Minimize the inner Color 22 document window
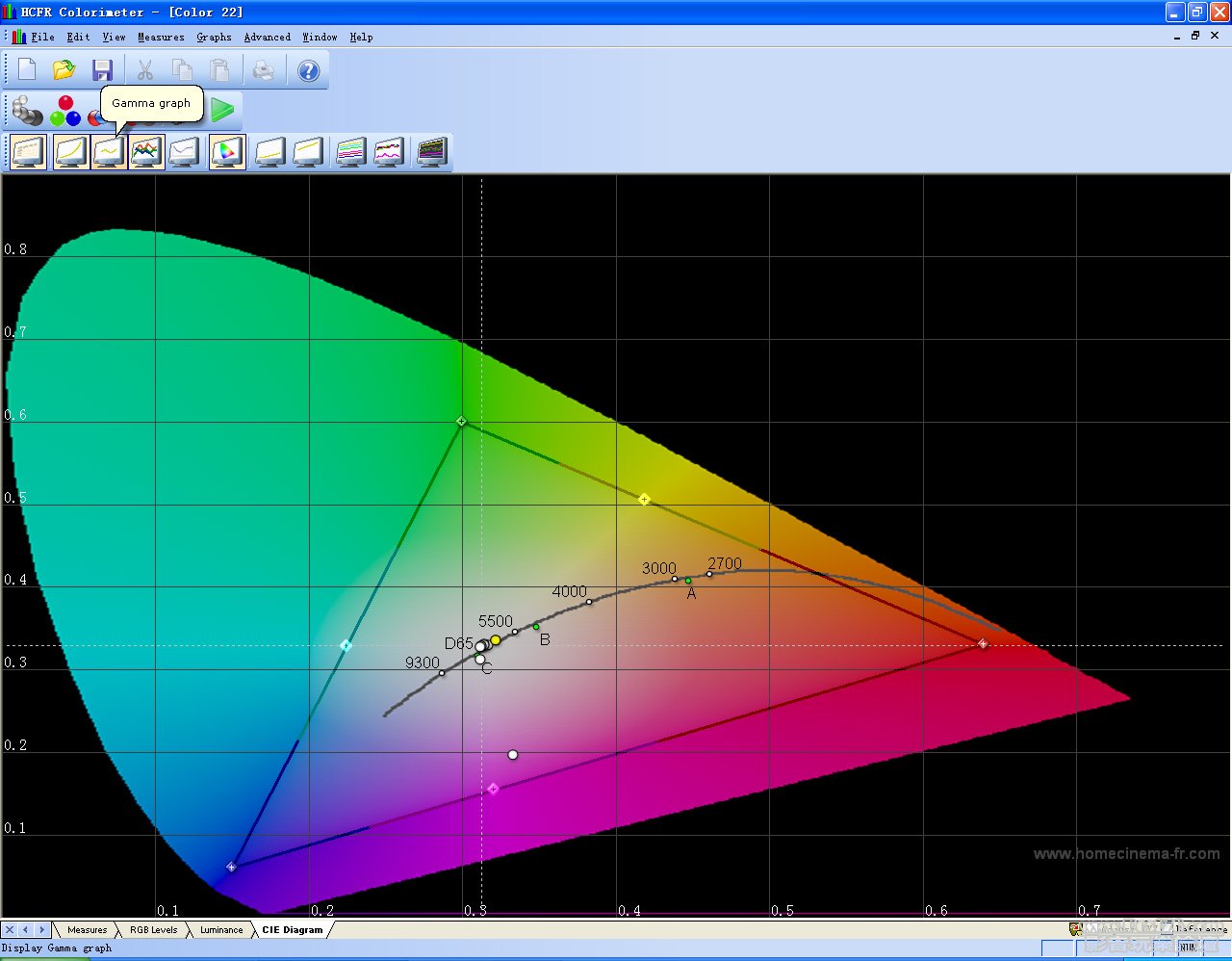This screenshot has height=961, width=1232. click(x=1176, y=36)
